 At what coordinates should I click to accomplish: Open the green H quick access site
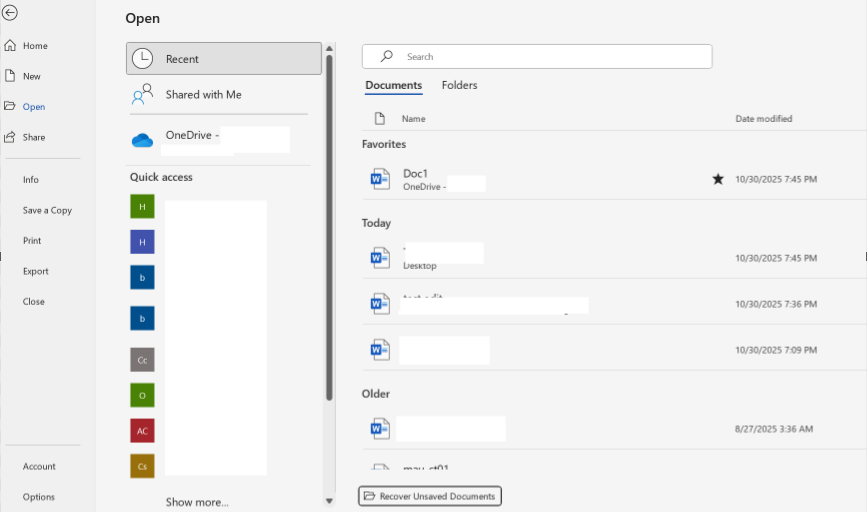click(x=142, y=207)
